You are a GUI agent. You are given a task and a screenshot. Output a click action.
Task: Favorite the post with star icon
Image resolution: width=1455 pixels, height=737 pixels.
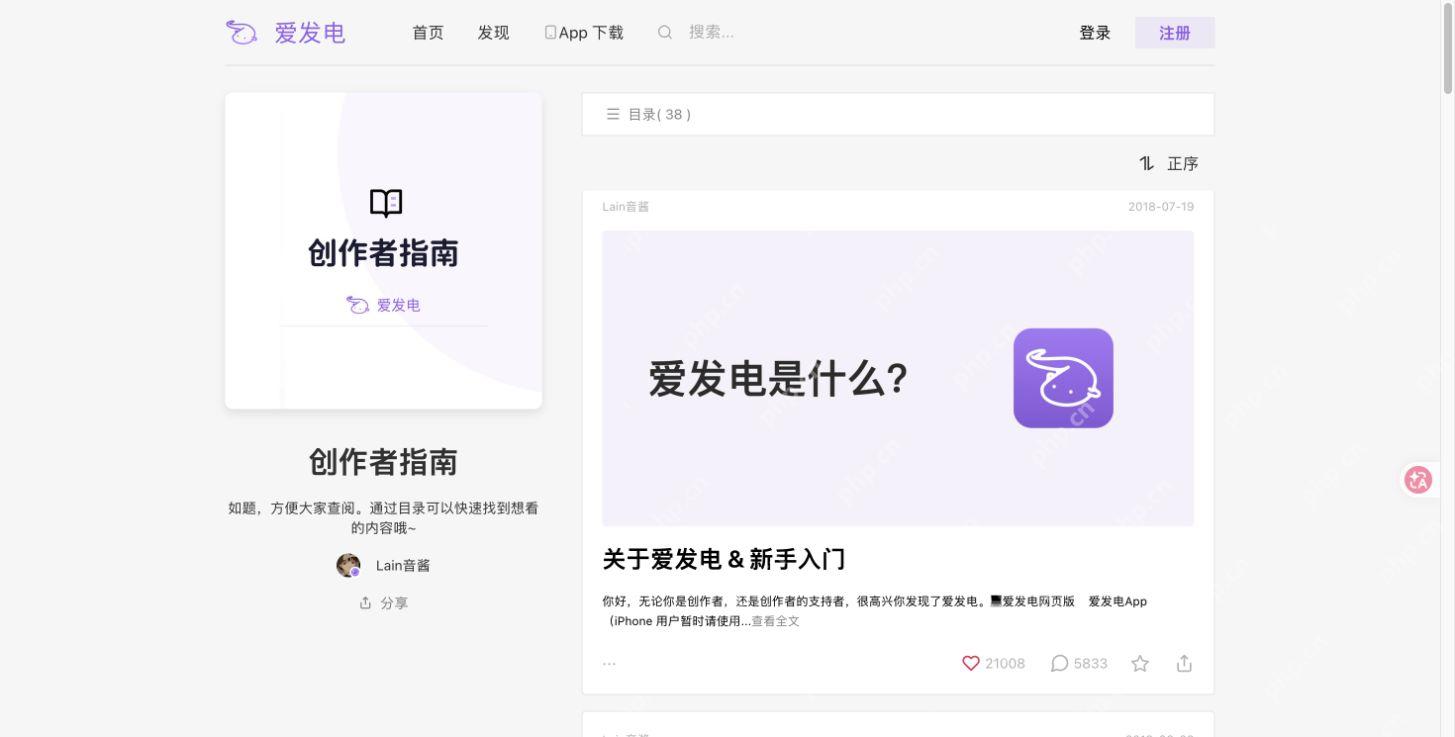[1140, 663]
